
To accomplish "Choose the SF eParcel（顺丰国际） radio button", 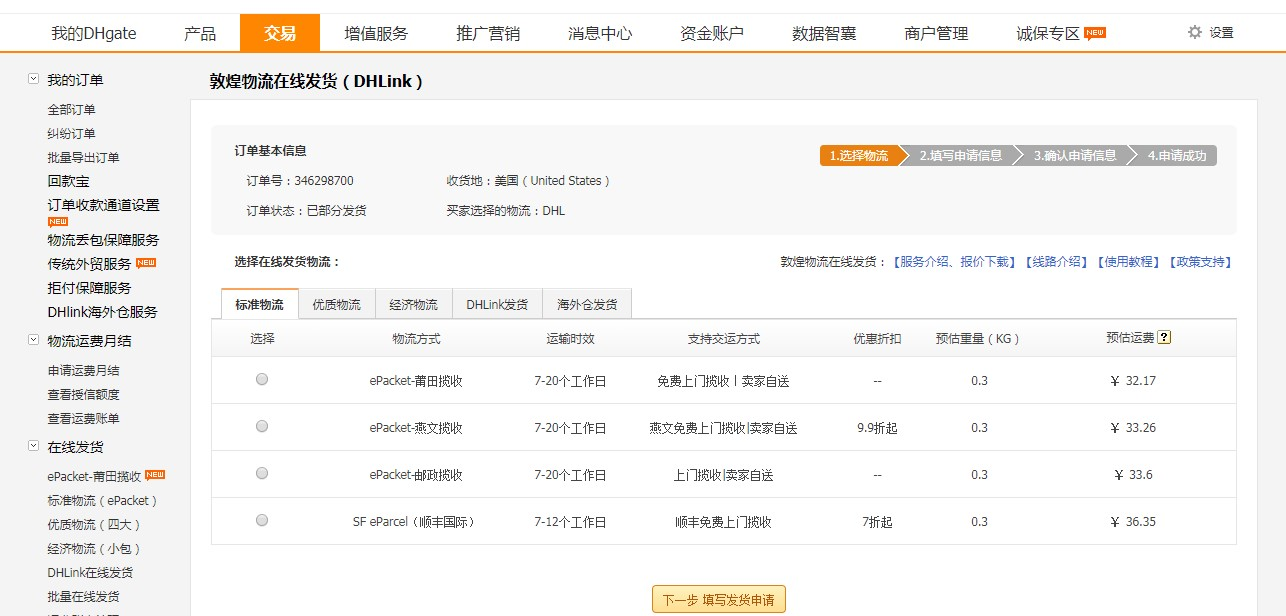I will pos(262,520).
